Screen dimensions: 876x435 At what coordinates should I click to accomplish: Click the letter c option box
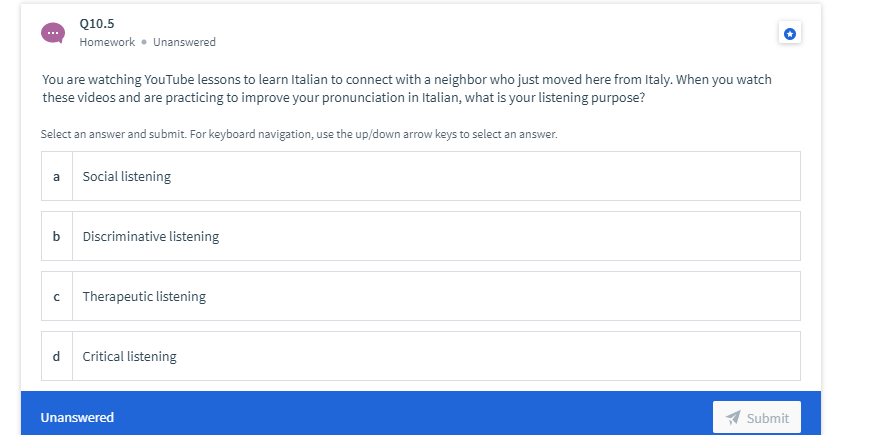[x=56, y=296]
